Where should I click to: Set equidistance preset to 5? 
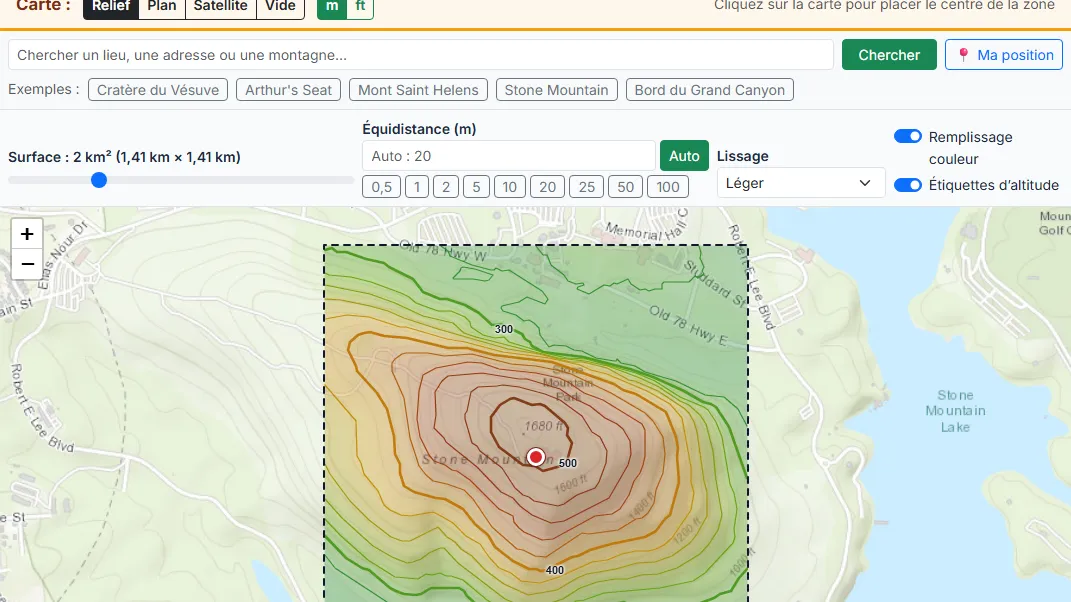click(x=476, y=187)
